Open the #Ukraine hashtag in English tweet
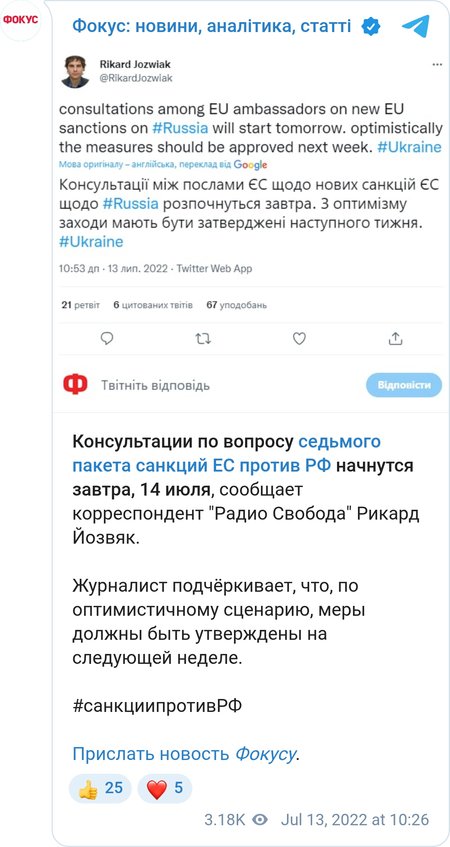 point(409,147)
